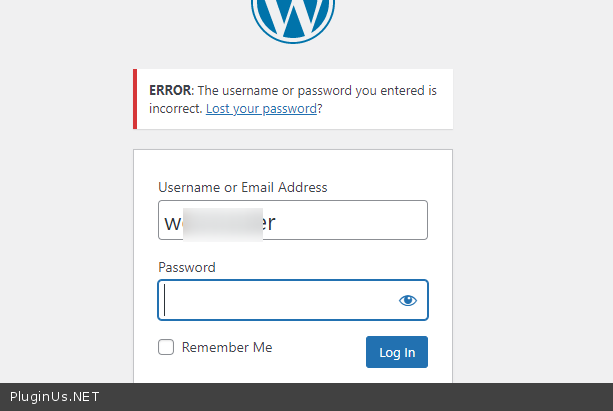Click the error notice's white background
Viewport: 613px width, 411px height.
point(390,112)
